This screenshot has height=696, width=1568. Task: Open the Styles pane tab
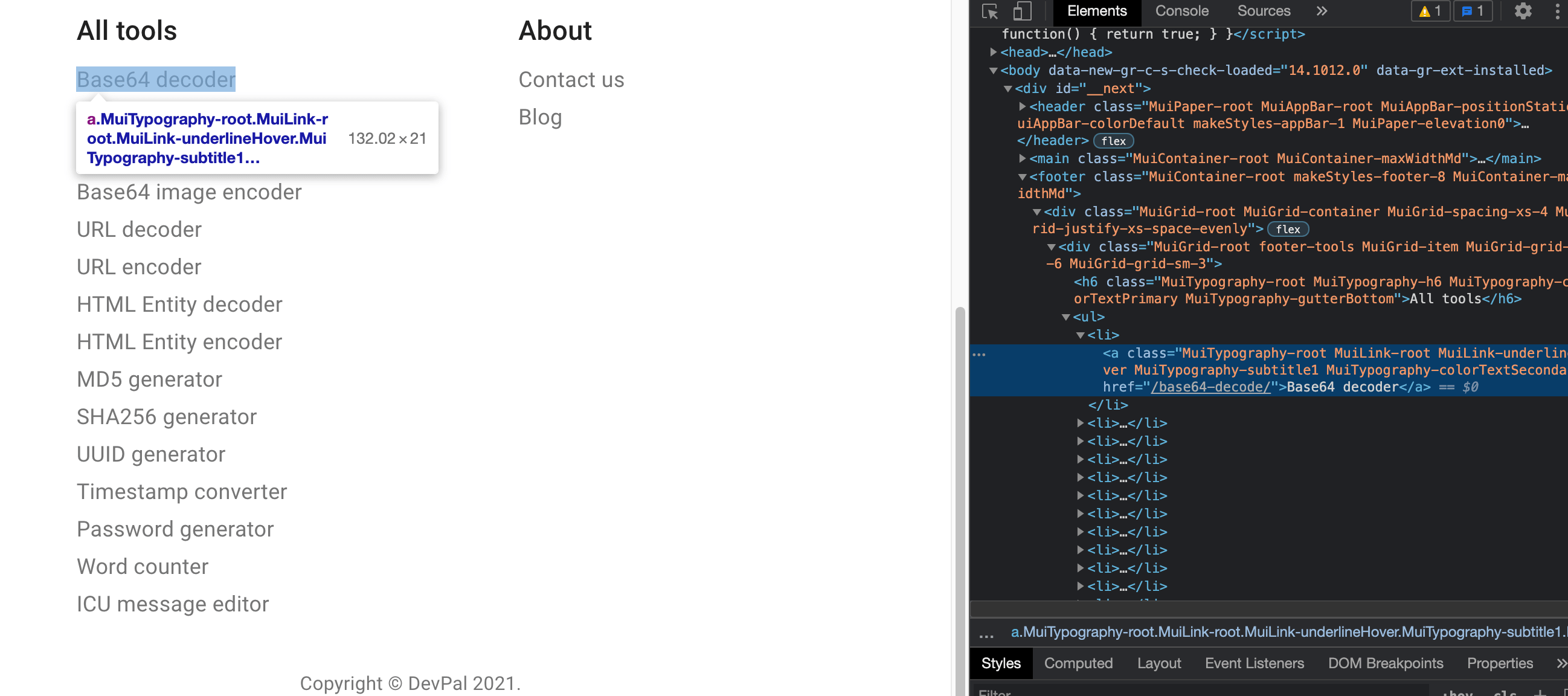point(1001,663)
